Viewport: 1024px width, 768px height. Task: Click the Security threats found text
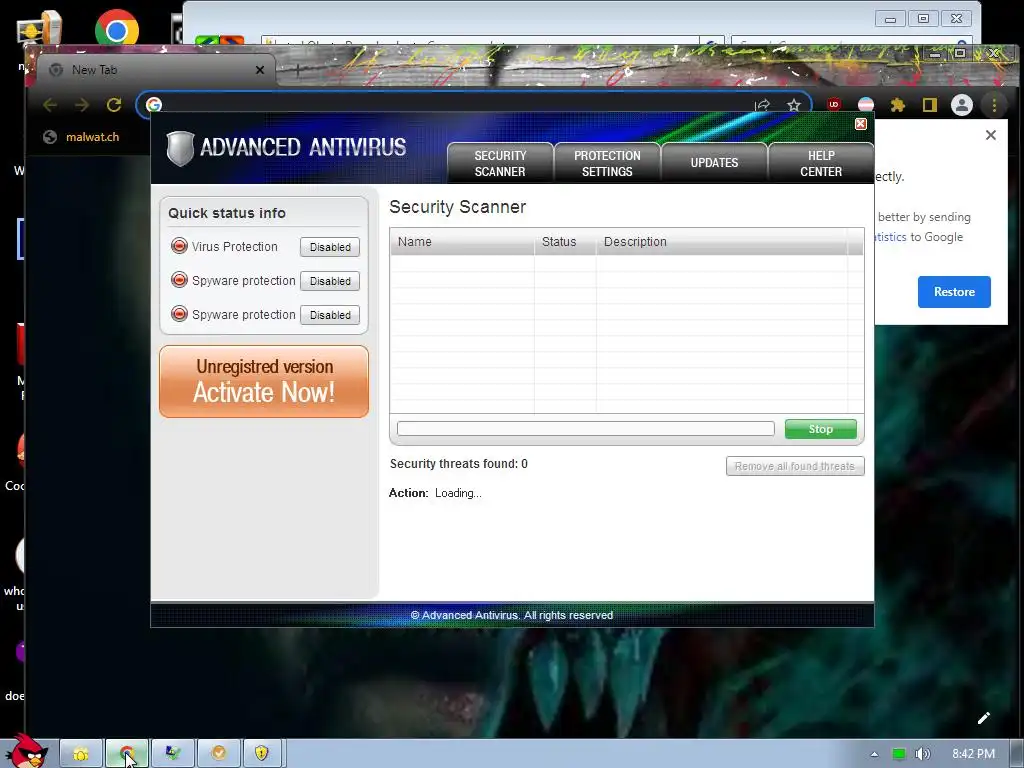[x=458, y=464]
